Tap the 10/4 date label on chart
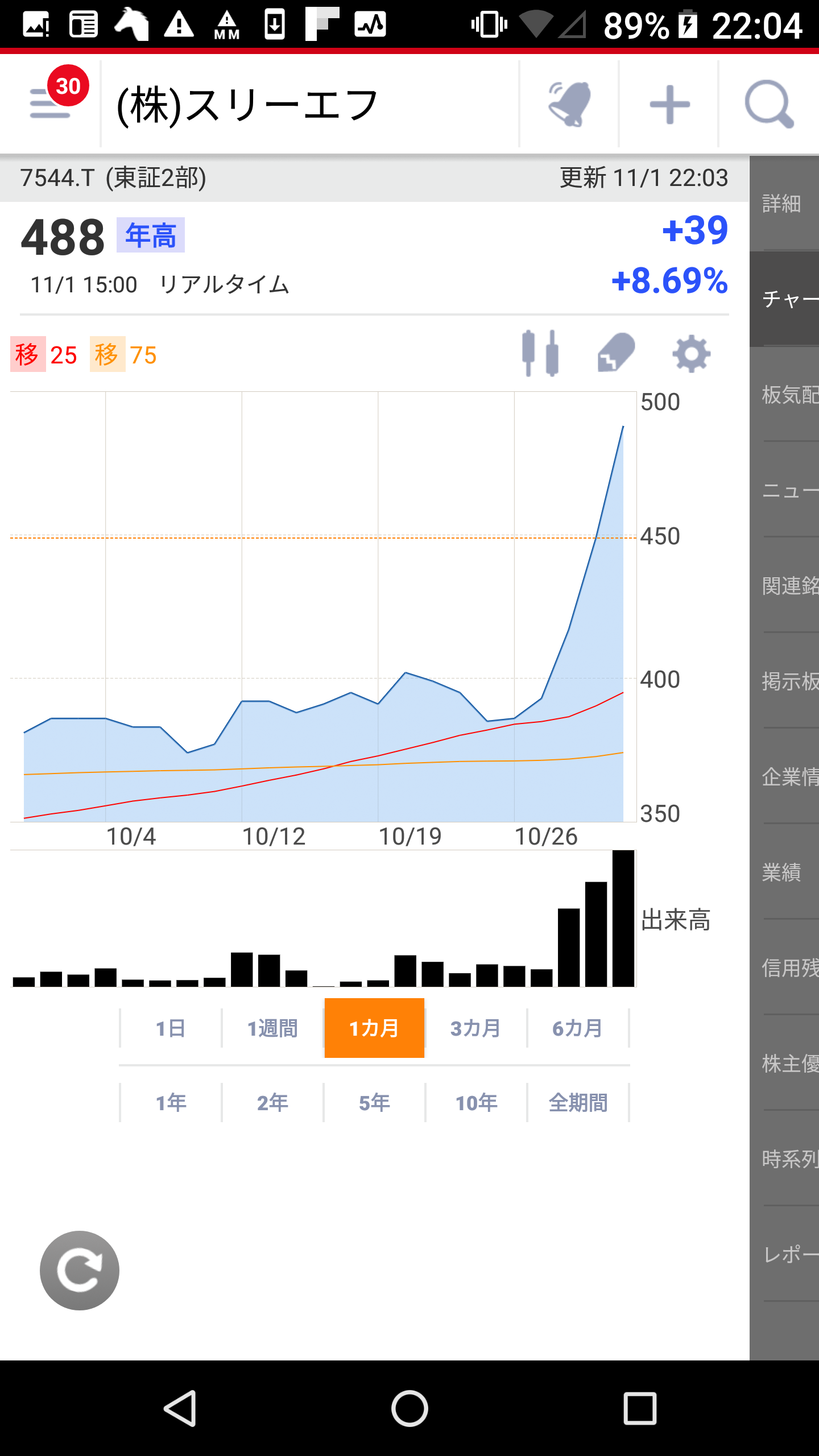 [x=131, y=836]
